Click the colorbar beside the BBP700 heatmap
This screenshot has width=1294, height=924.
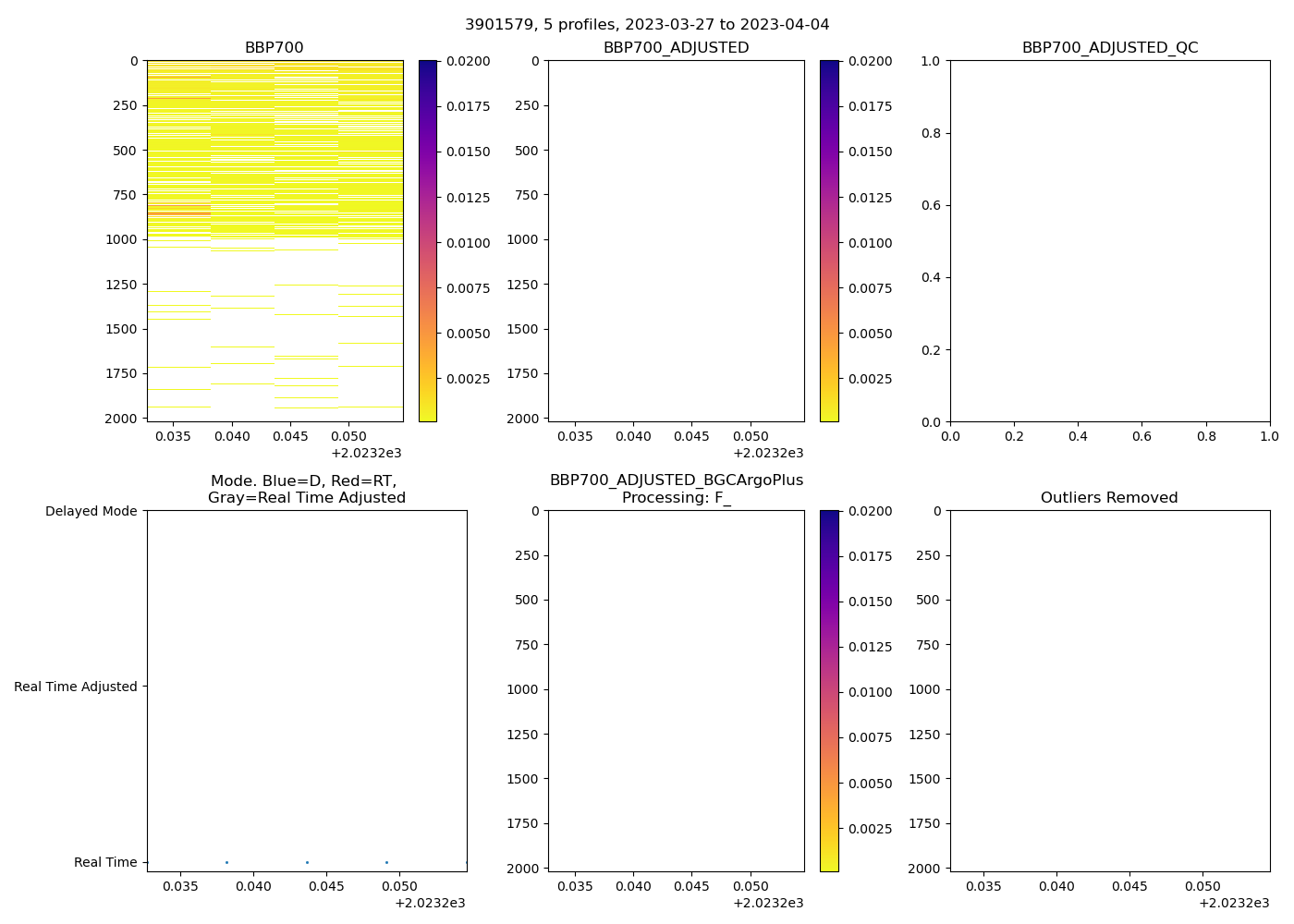(x=427, y=240)
